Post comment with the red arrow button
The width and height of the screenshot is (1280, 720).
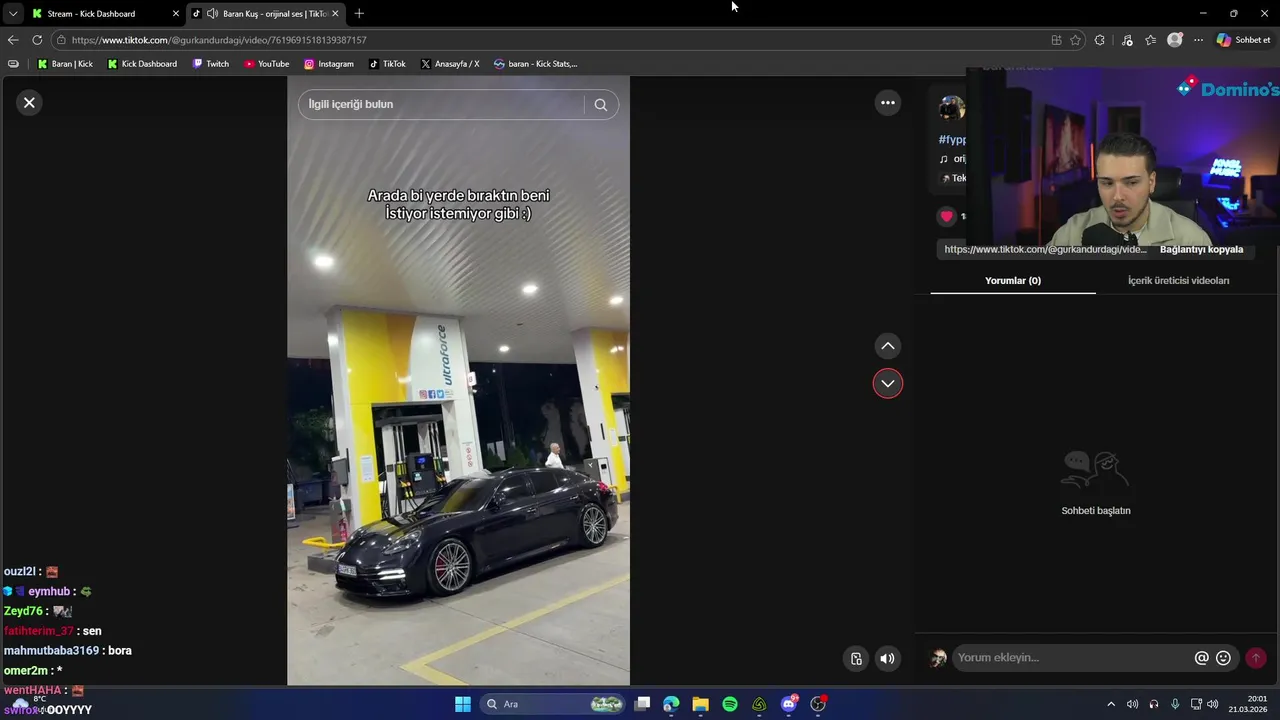(1256, 658)
